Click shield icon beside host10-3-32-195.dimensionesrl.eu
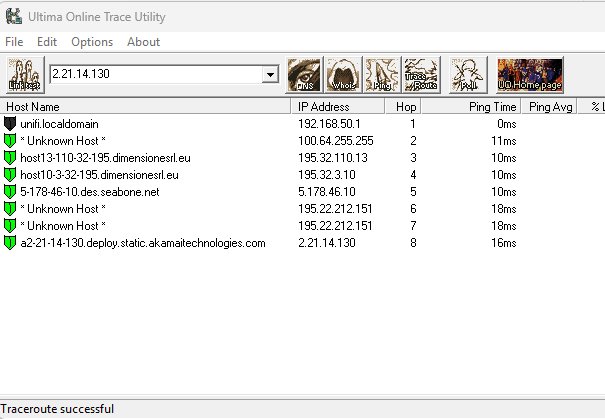Viewport: 605px width, 419px height. click(x=10, y=174)
